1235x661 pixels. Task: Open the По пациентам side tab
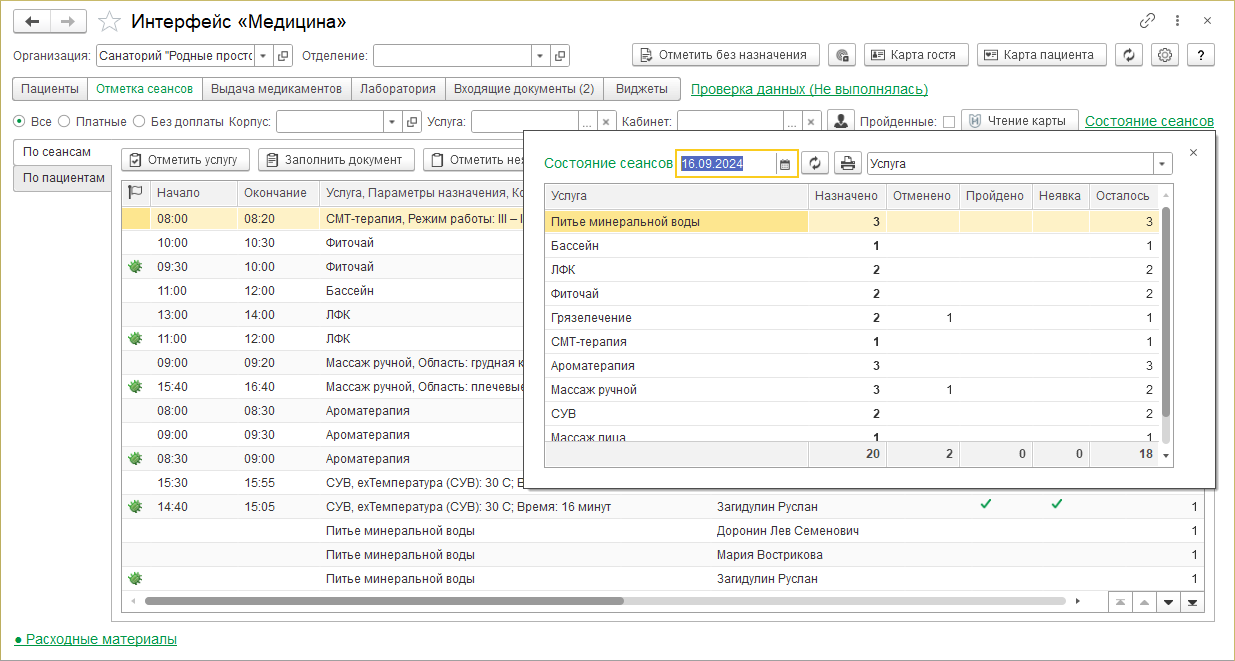pyautogui.click(x=64, y=178)
